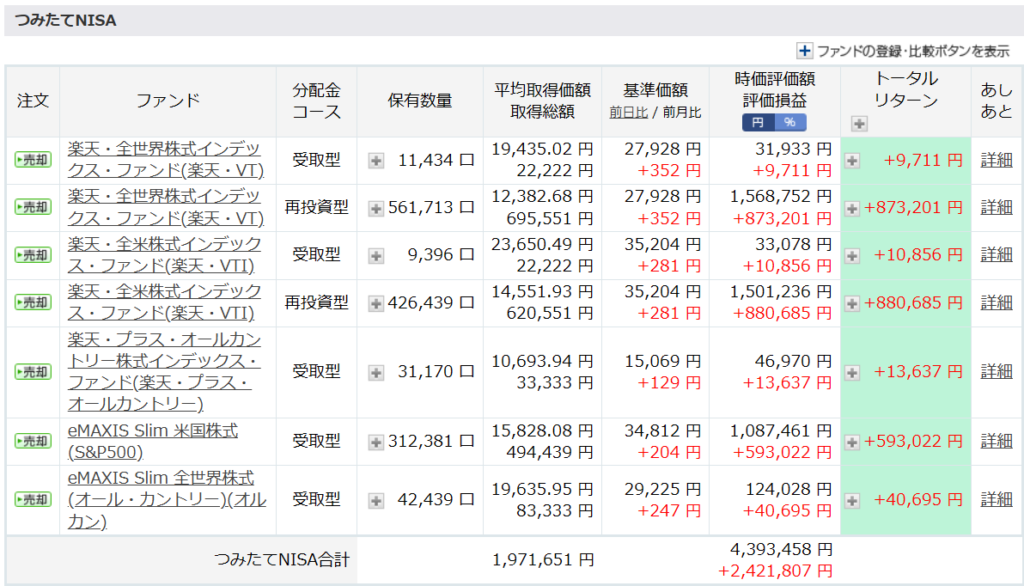This screenshot has width=1024, height=586.
Task: Expand holdings detail beside 11,434 口
Action: [376, 160]
